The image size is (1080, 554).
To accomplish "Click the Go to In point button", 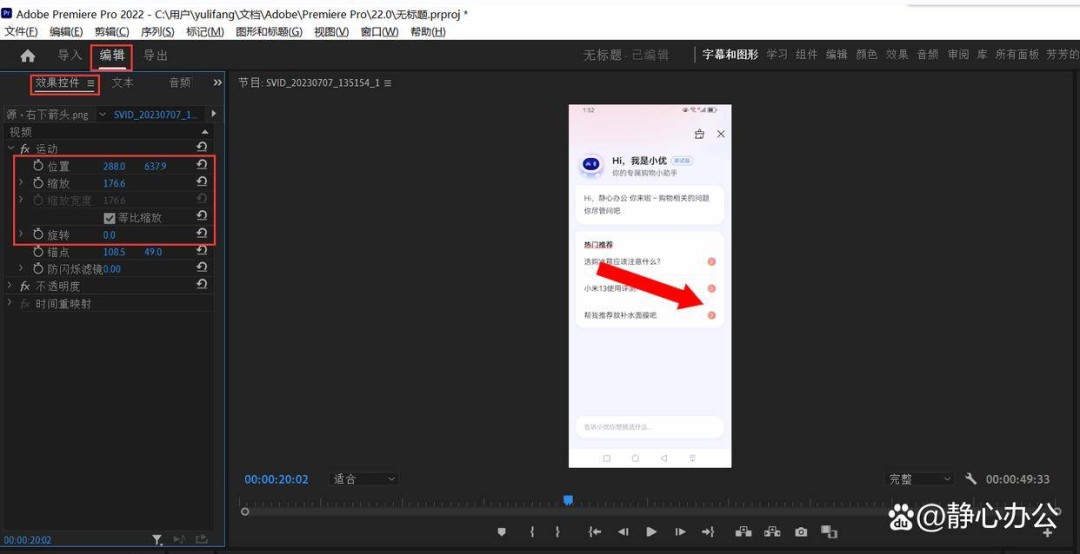I will 595,532.
